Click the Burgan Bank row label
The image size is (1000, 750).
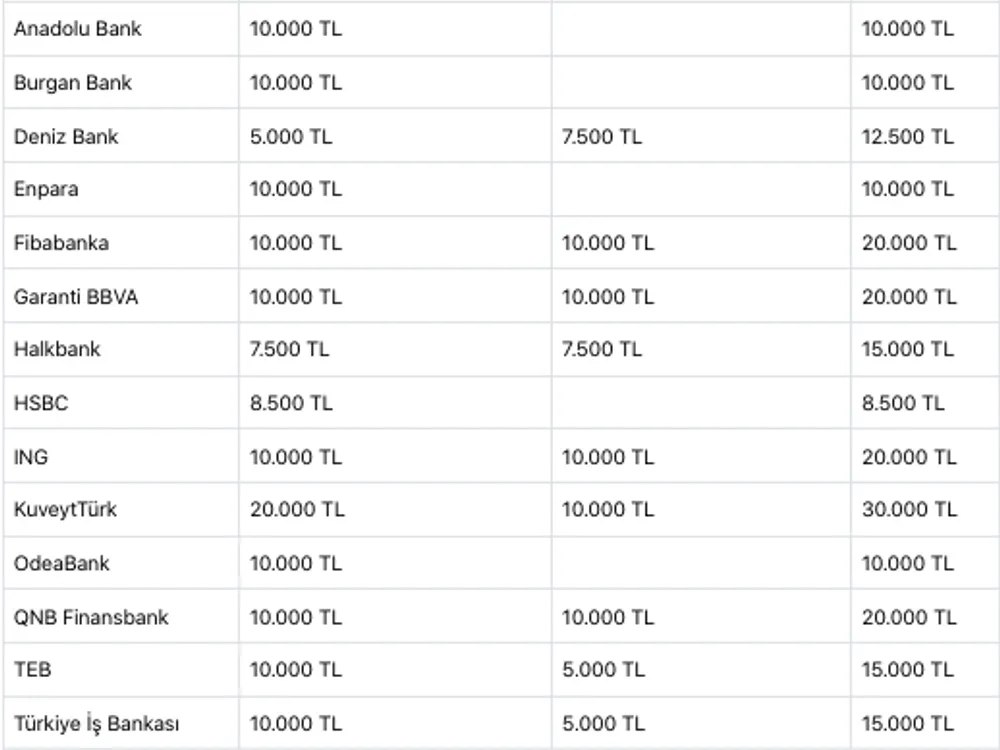pos(73,83)
